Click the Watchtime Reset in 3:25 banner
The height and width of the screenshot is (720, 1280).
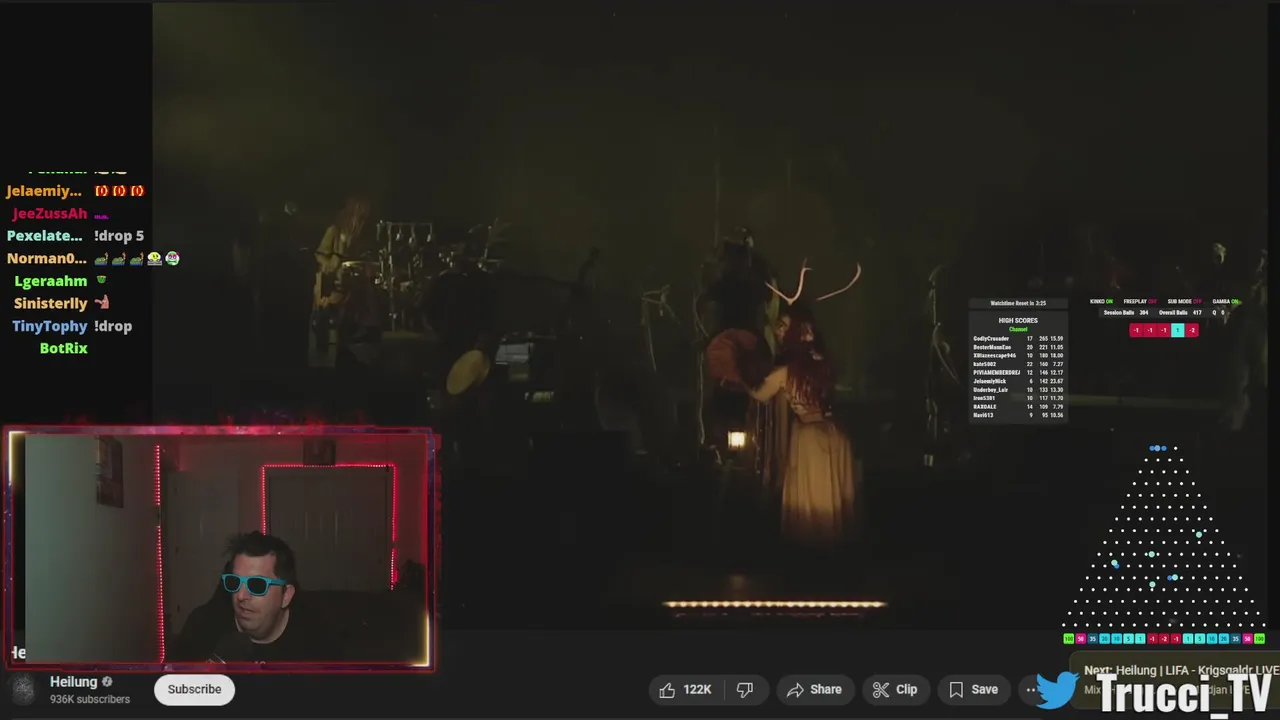1018,303
